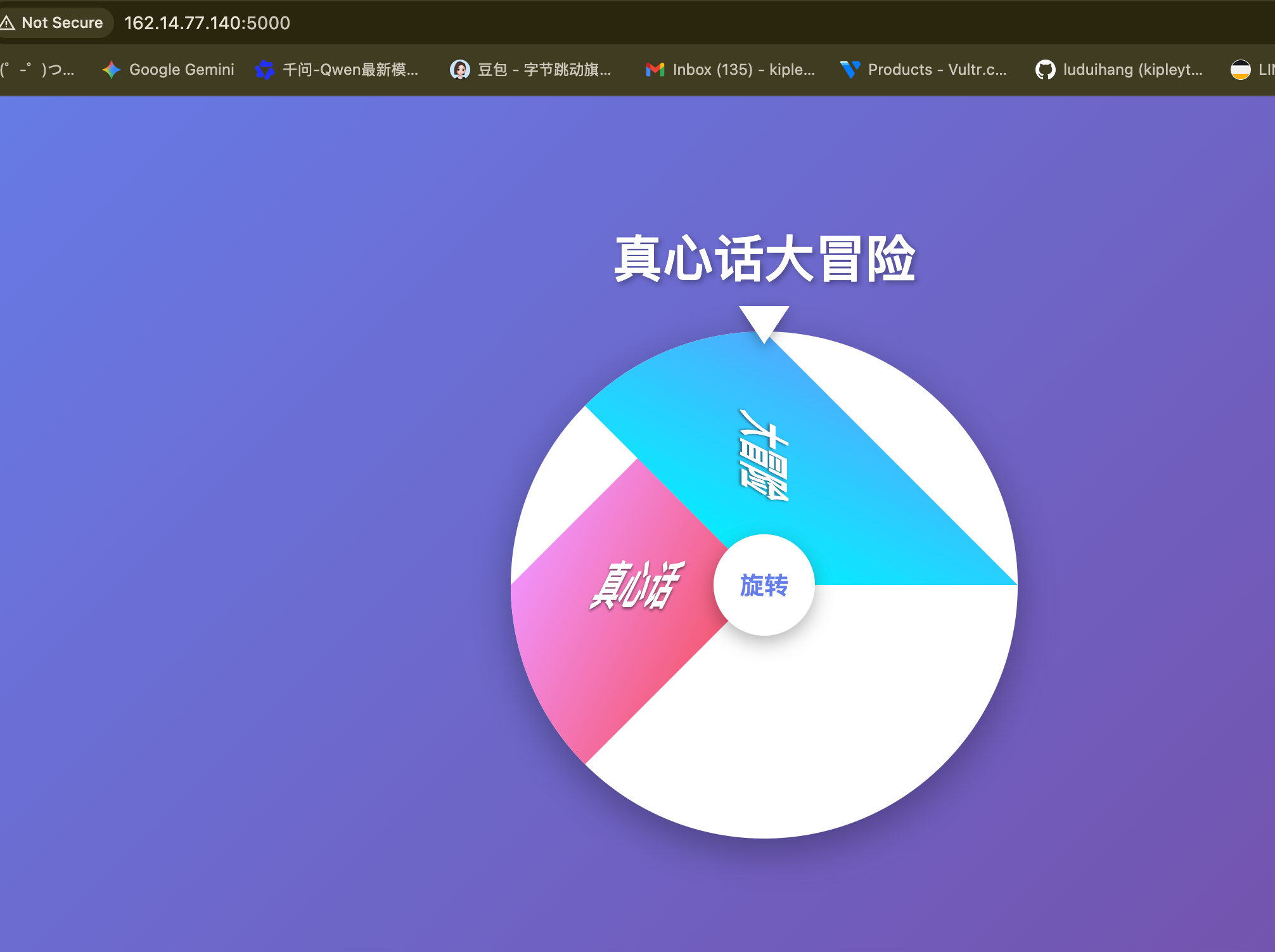Click the Google Gemini bookmark icon
The image size is (1275, 952).
[x=112, y=70]
